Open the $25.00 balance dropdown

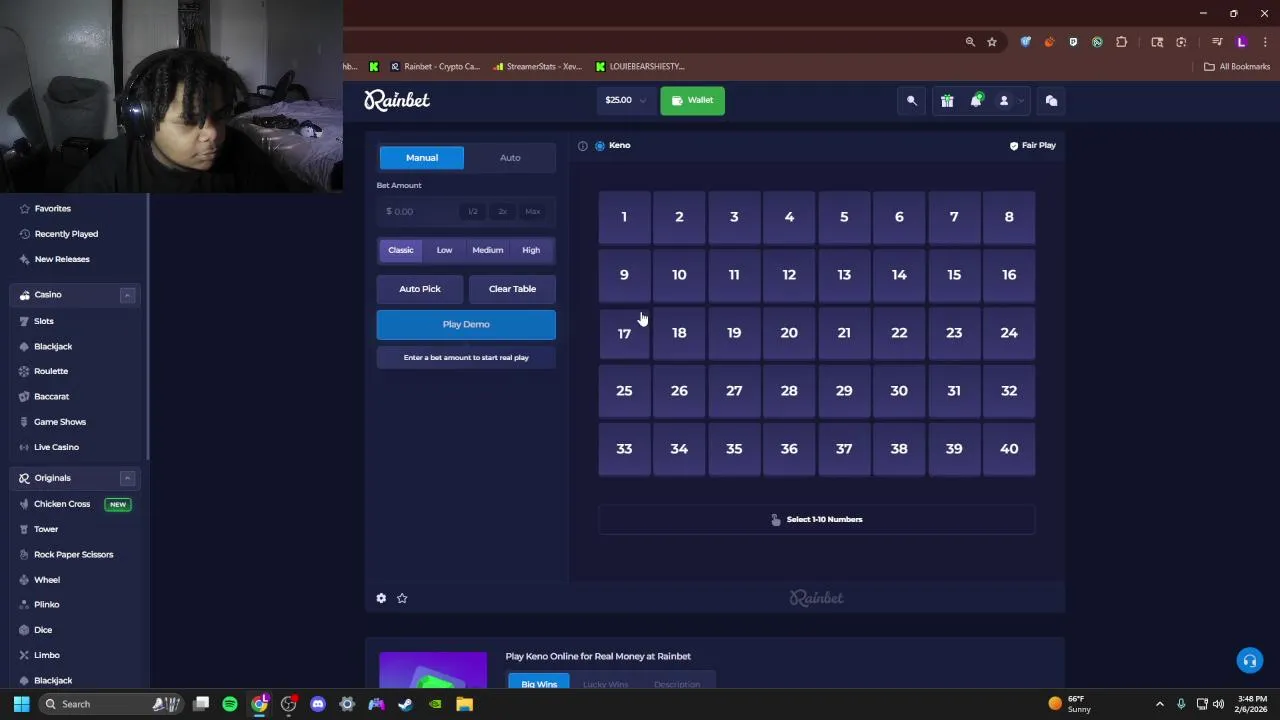click(625, 100)
